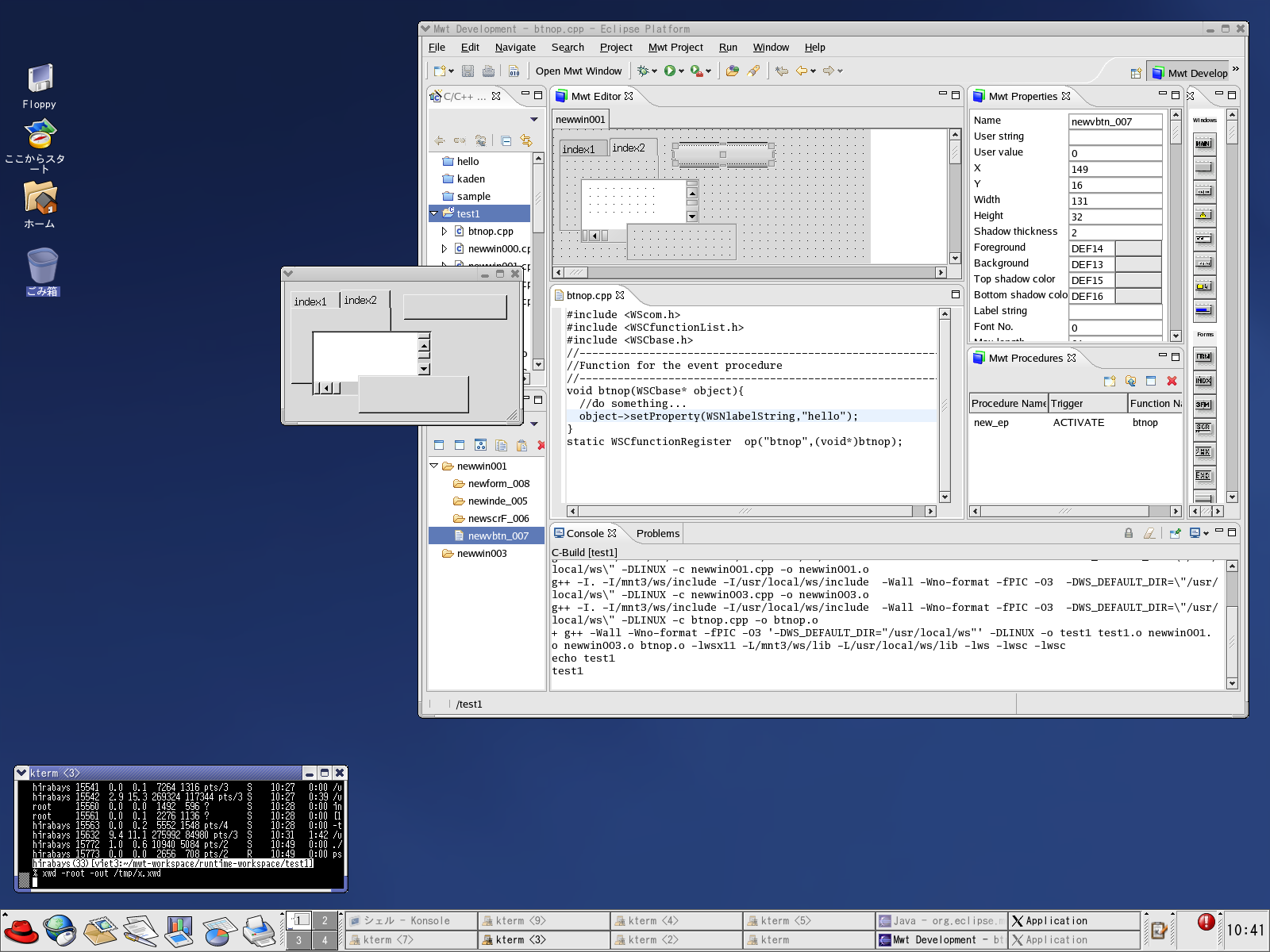Click the Pin Console icon
The height and width of the screenshot is (952, 1270).
point(1175,533)
